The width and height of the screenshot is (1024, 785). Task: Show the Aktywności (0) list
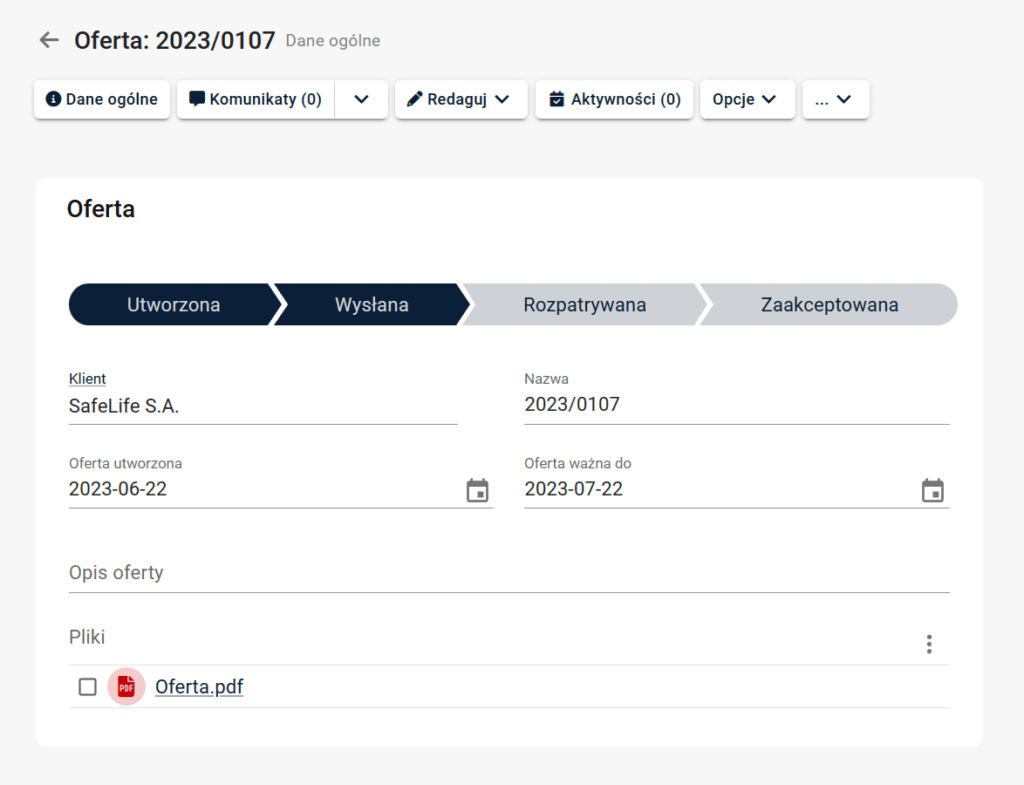click(x=614, y=100)
